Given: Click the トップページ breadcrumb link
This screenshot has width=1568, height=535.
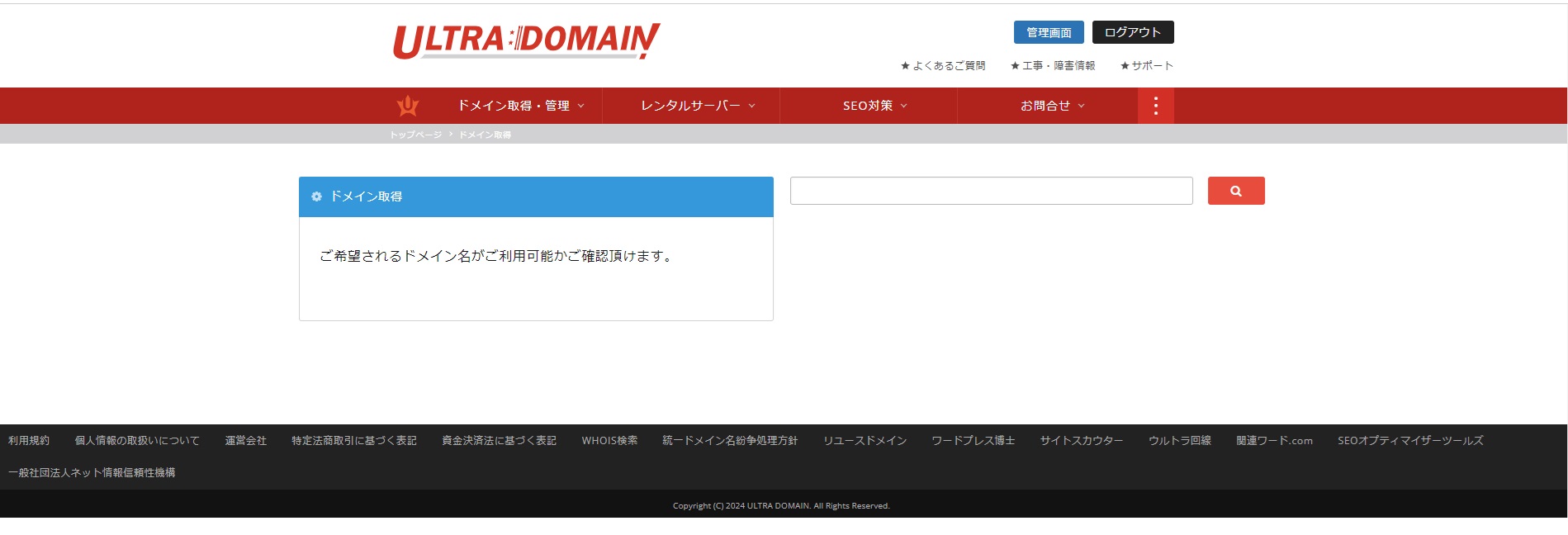Looking at the screenshot, I should tap(415, 135).
